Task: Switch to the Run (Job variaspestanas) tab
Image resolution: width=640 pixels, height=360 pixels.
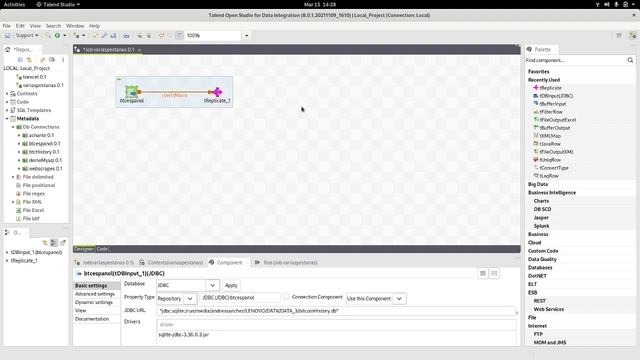Action: point(287,262)
